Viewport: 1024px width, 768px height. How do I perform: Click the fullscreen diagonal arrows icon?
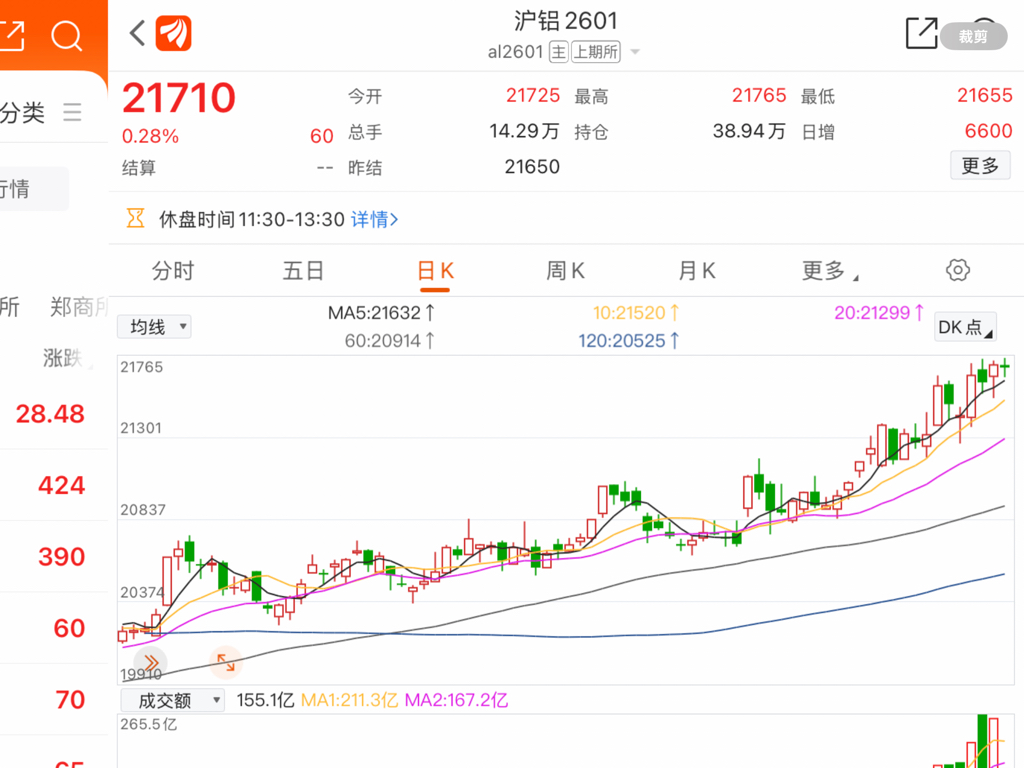pyautogui.click(x=226, y=661)
